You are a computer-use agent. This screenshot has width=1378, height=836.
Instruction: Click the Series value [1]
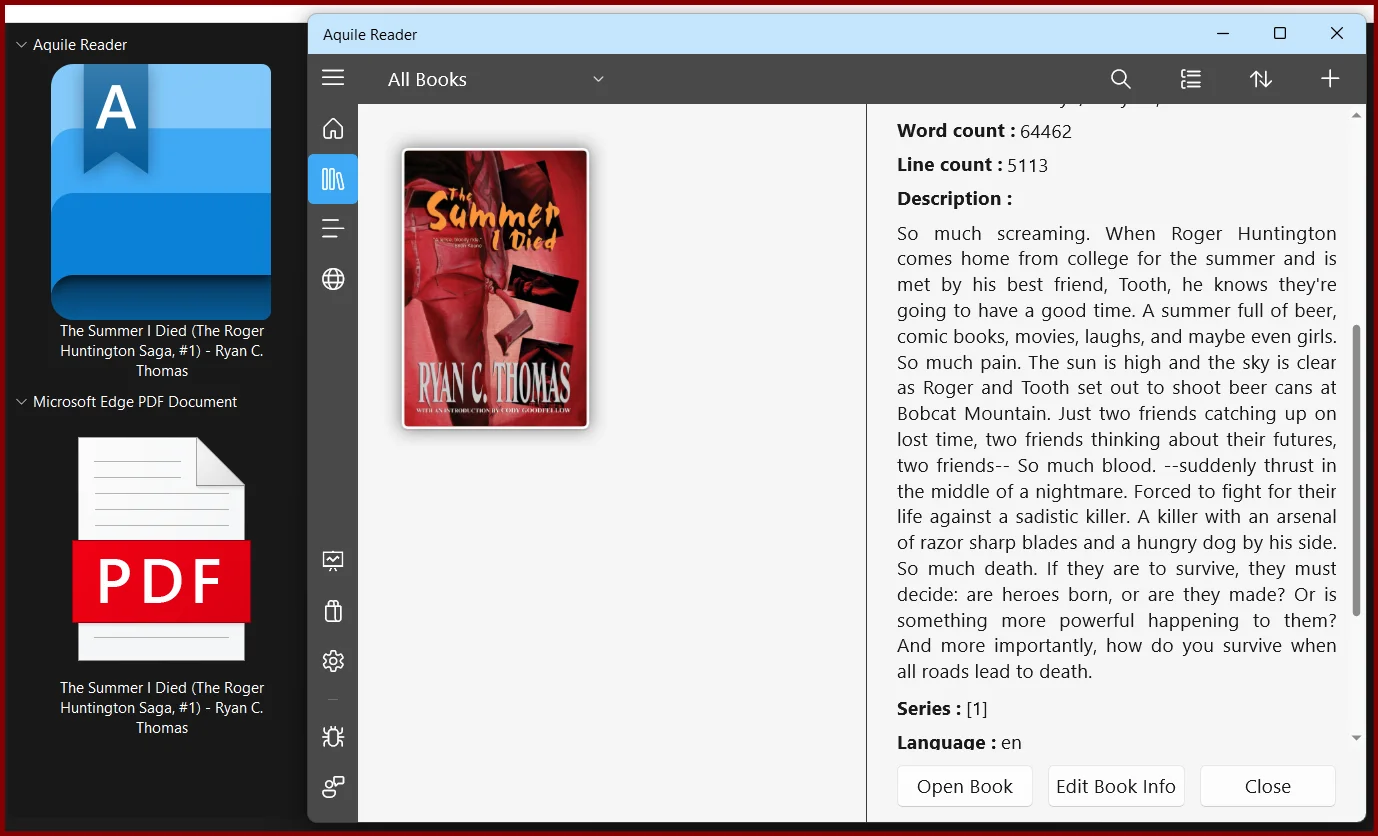coord(977,709)
